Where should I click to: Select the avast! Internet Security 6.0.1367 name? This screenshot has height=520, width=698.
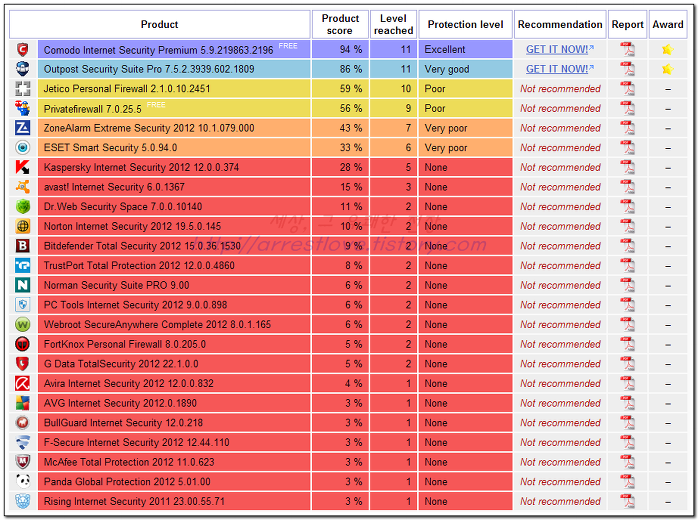click(x=114, y=187)
